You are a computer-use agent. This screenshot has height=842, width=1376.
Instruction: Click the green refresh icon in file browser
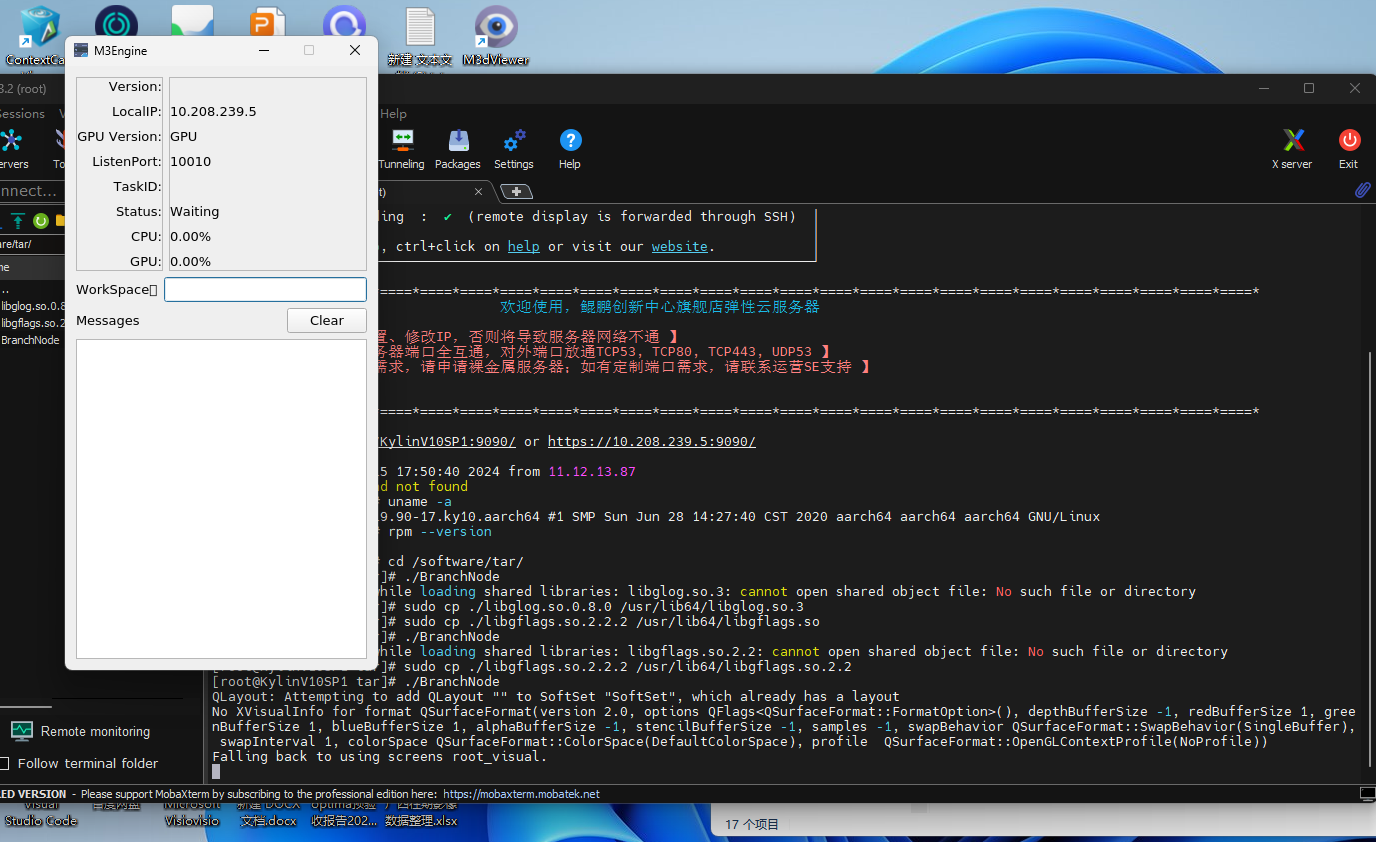tap(41, 220)
